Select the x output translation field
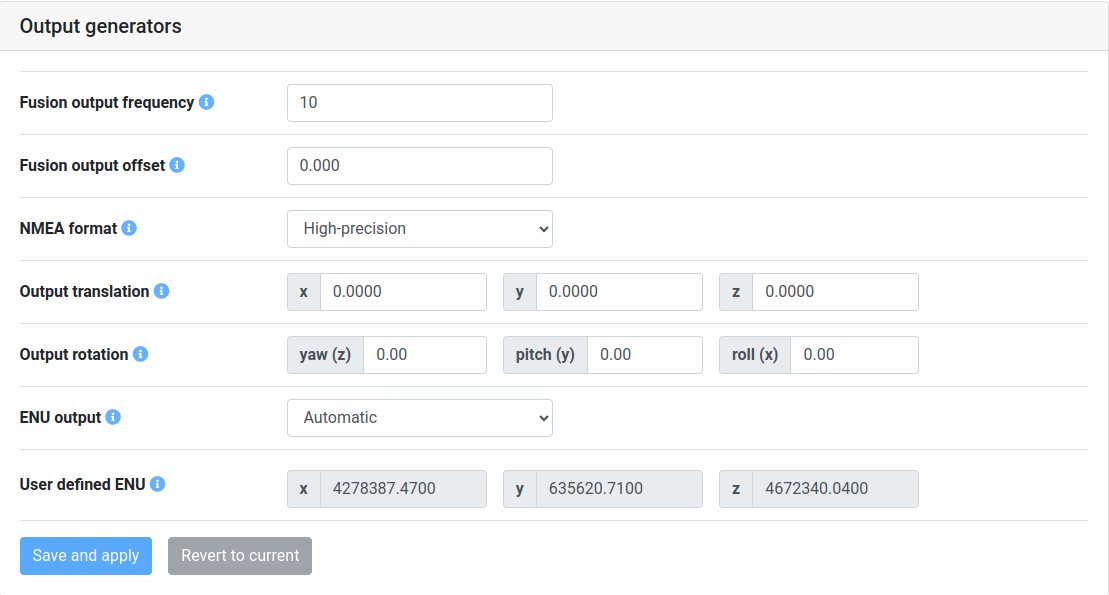Screen dimensions: 1109x595 403,291
